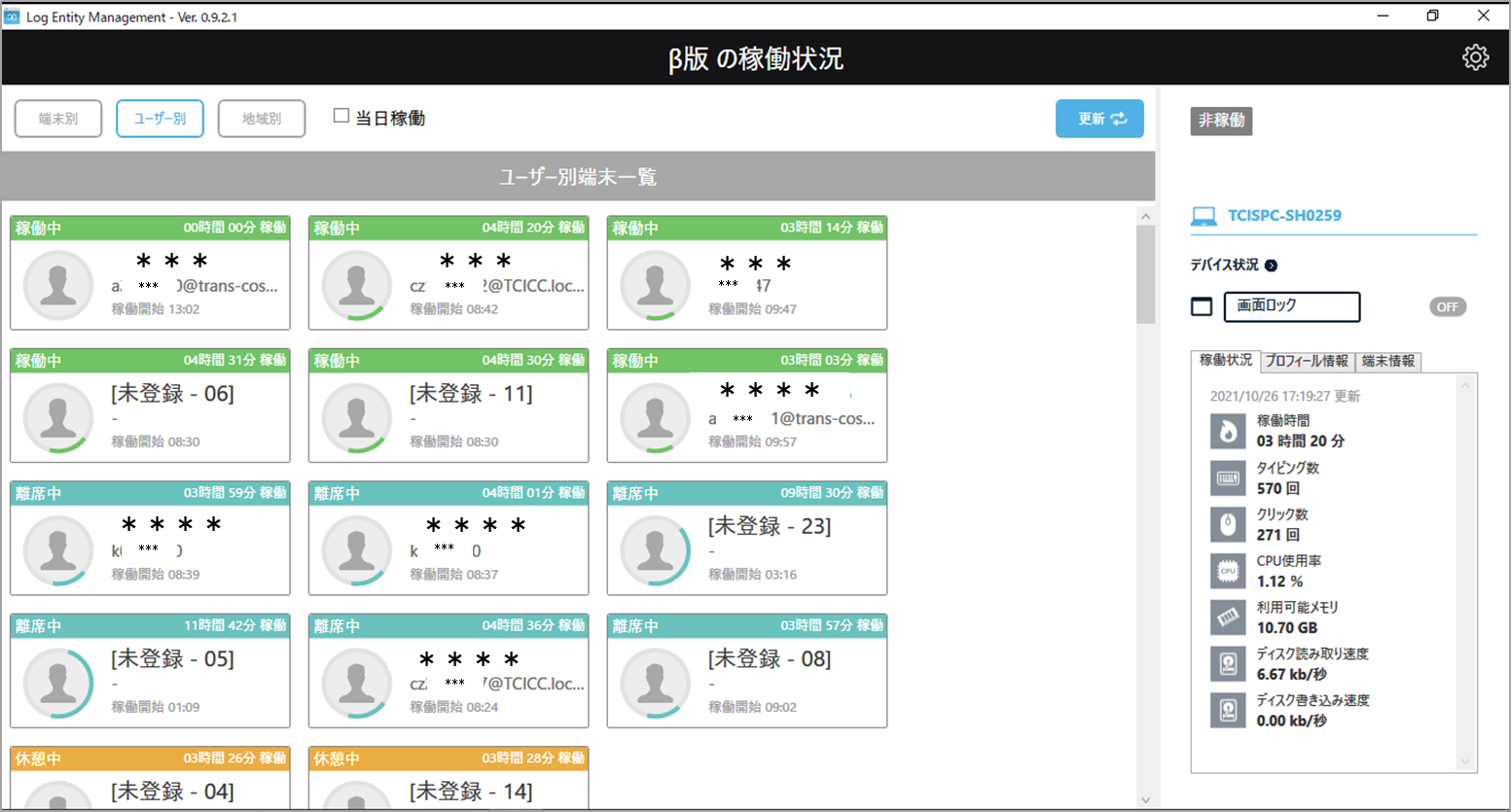The width and height of the screenshot is (1511, 812).
Task: Click avatar on the [未登録 - 06] card
Action: click(58, 418)
